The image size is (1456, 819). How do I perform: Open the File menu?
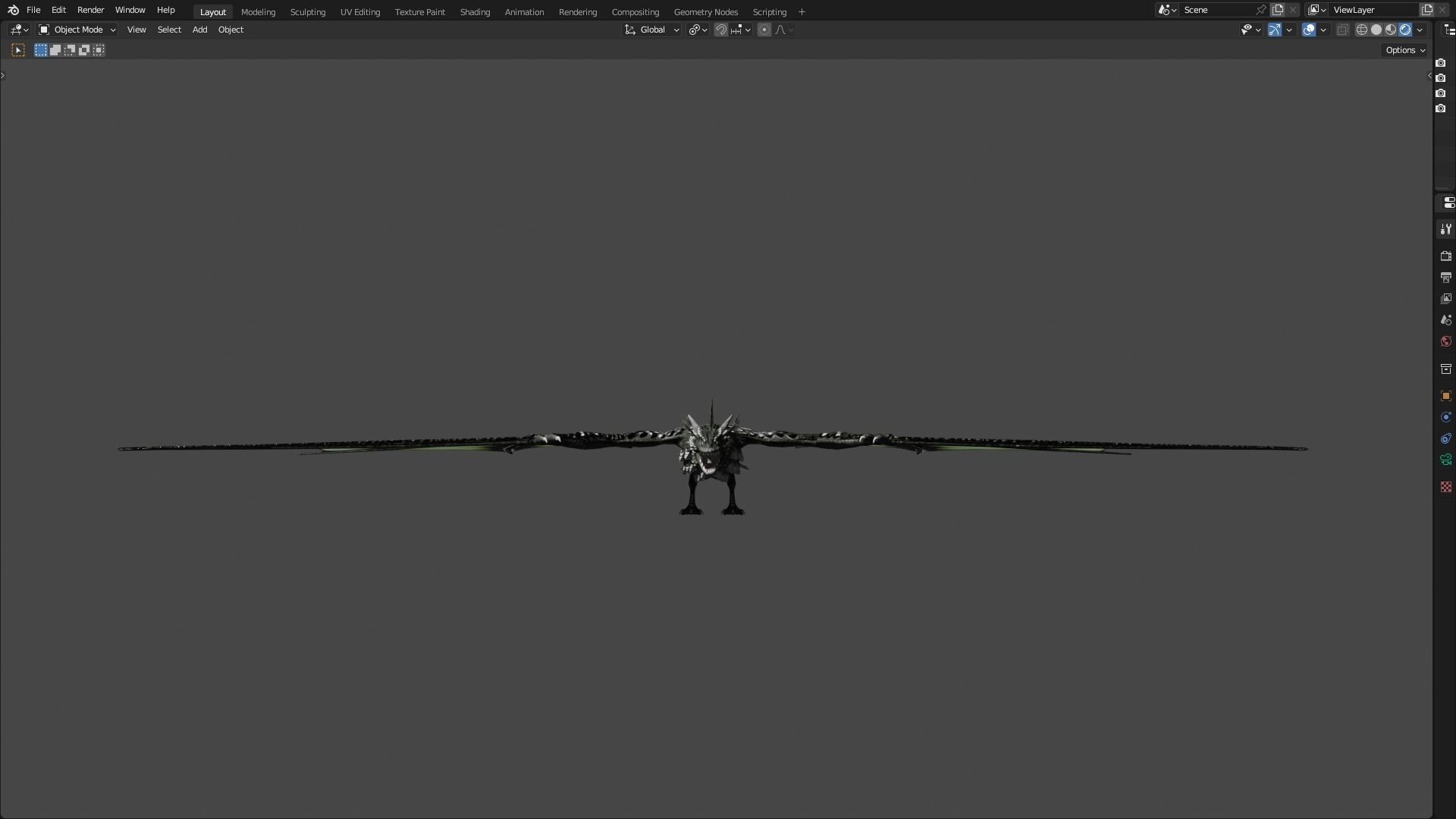33,10
